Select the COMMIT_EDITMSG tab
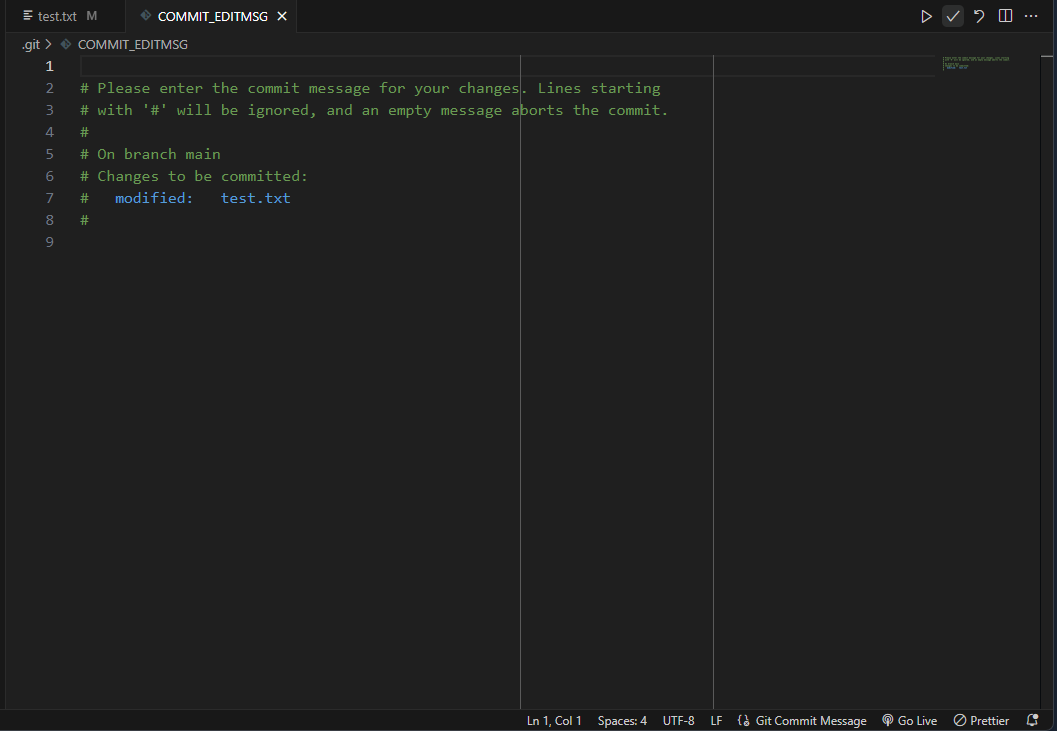 tap(212, 16)
